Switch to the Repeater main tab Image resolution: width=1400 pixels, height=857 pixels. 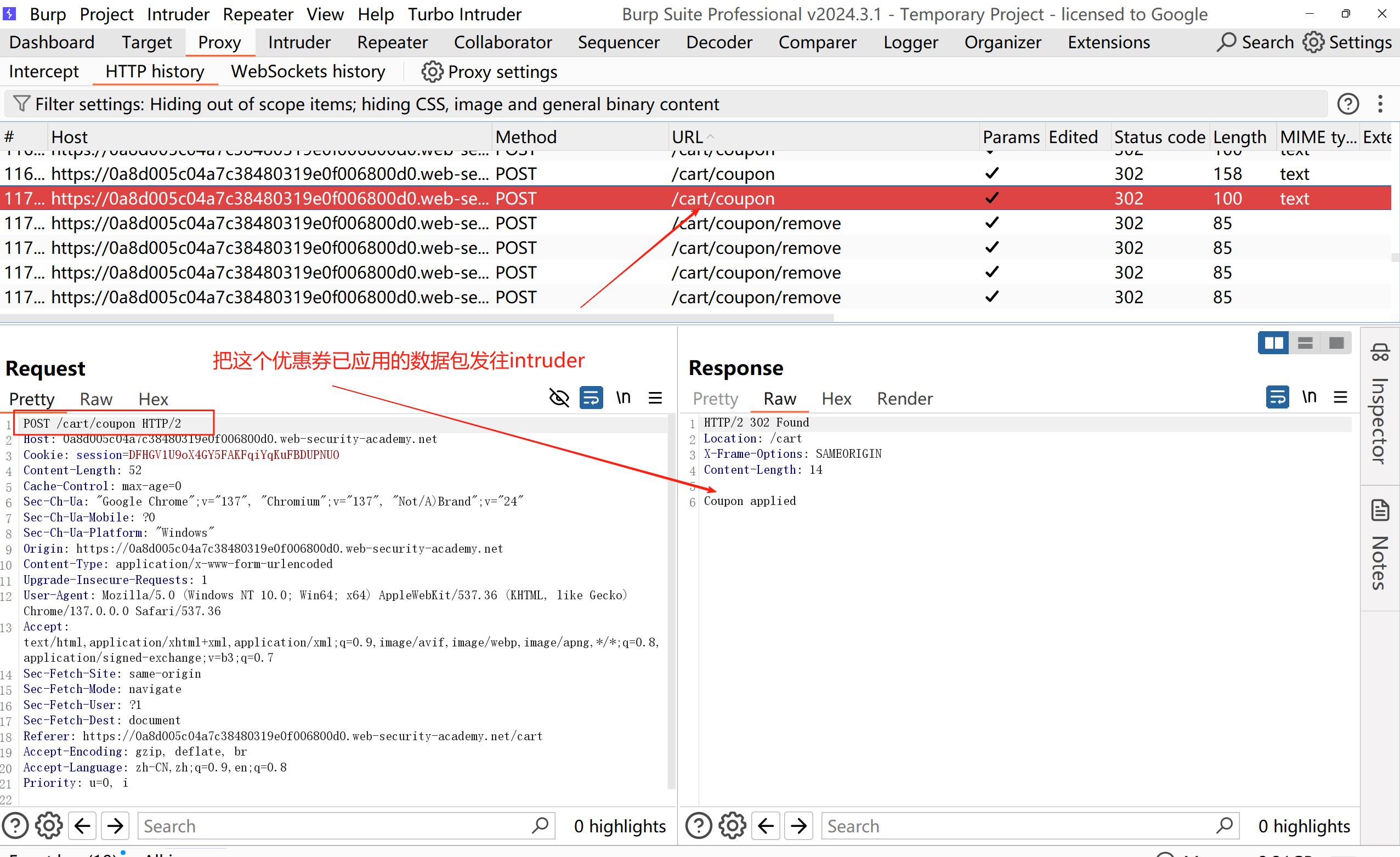[392, 42]
